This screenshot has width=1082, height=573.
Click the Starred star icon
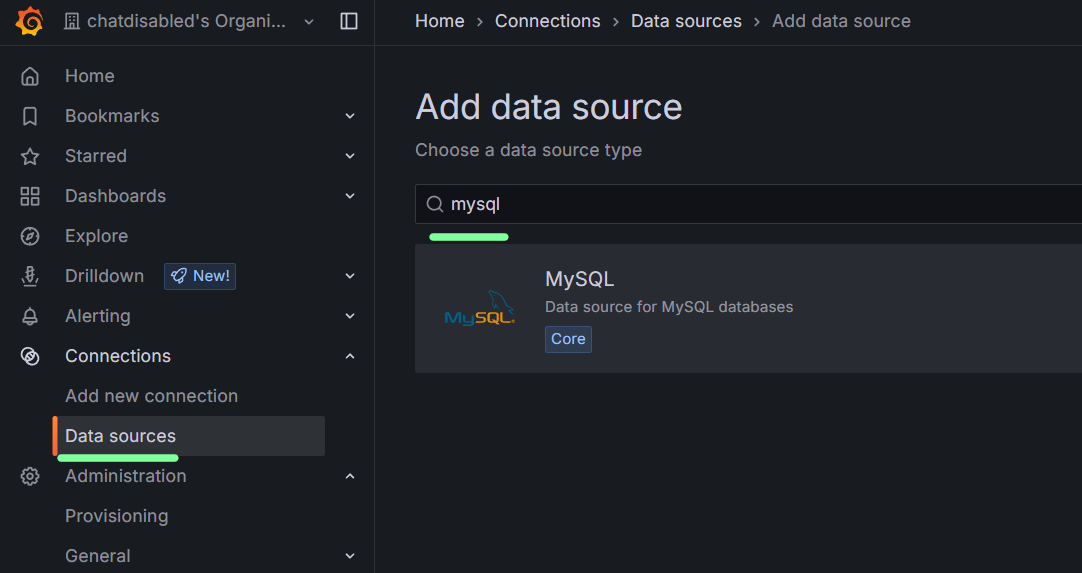tap(30, 156)
